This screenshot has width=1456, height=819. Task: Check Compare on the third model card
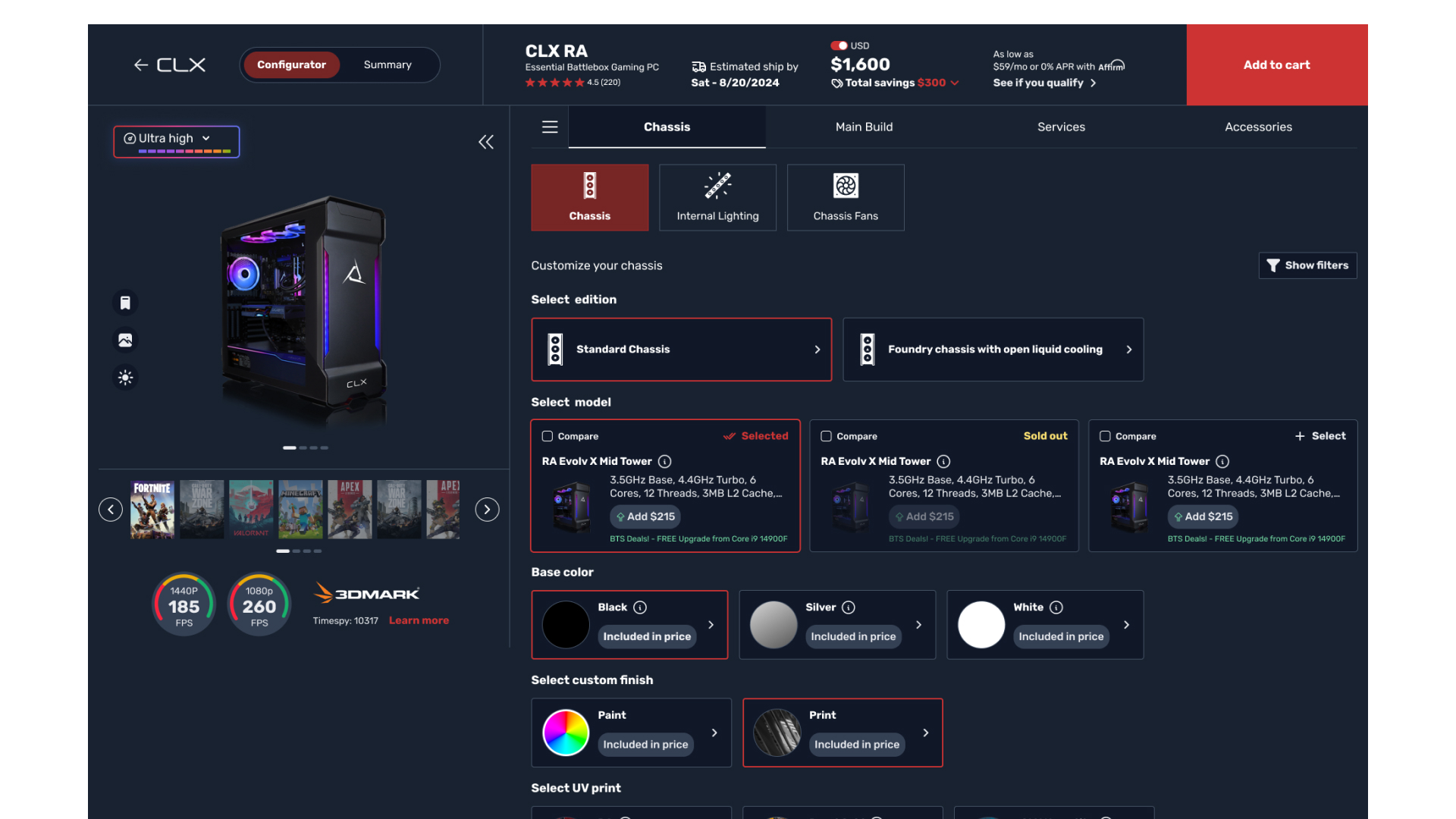1106,436
